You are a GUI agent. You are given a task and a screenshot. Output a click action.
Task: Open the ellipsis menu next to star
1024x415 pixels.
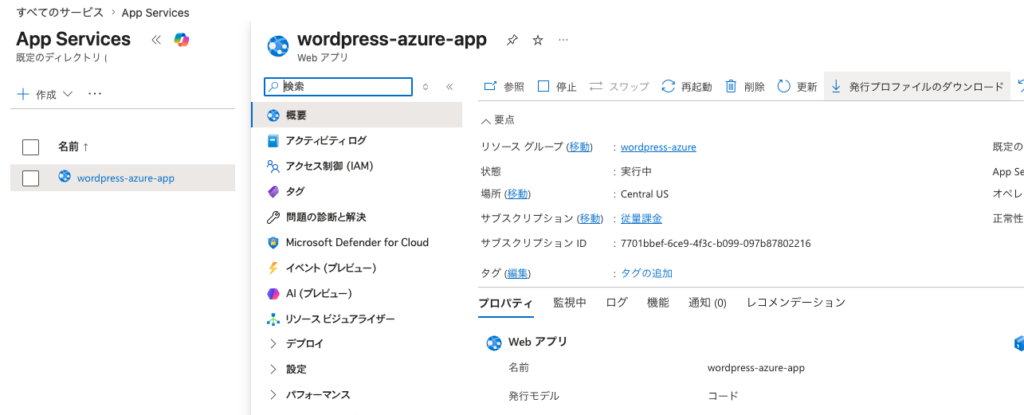(x=563, y=41)
